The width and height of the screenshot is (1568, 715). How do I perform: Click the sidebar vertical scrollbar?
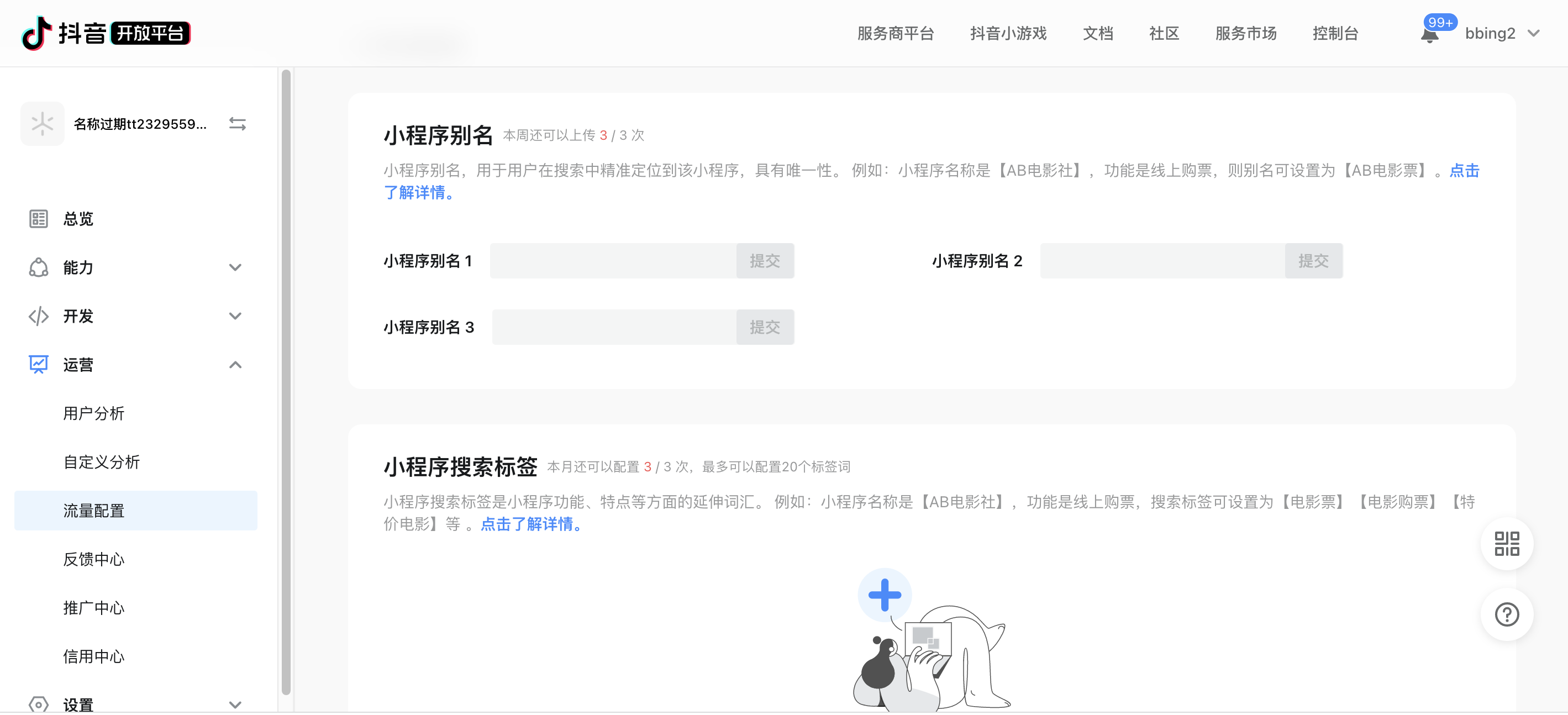click(x=286, y=382)
